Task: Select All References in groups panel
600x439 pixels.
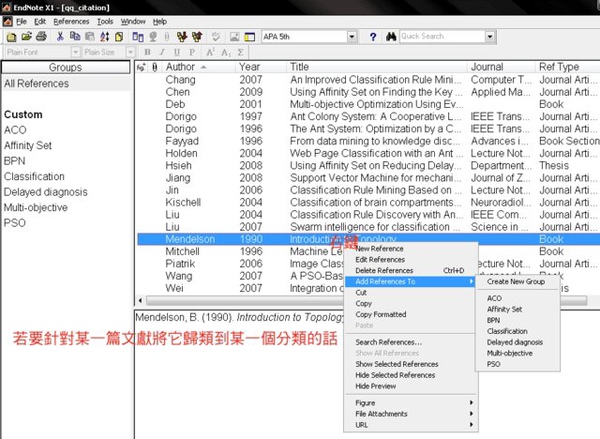Action: coord(36,83)
